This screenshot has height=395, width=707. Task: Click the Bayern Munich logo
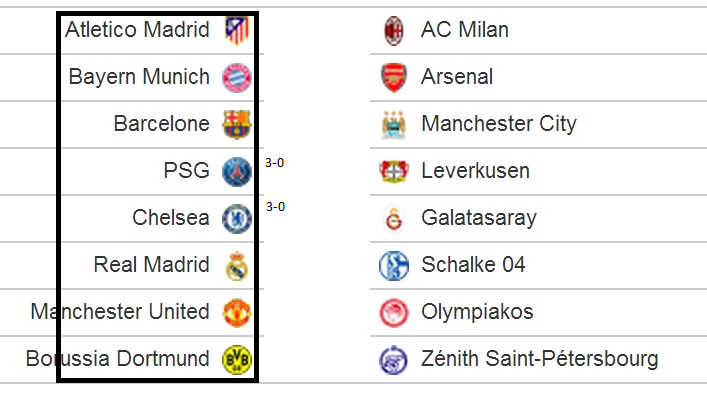[x=237, y=78]
